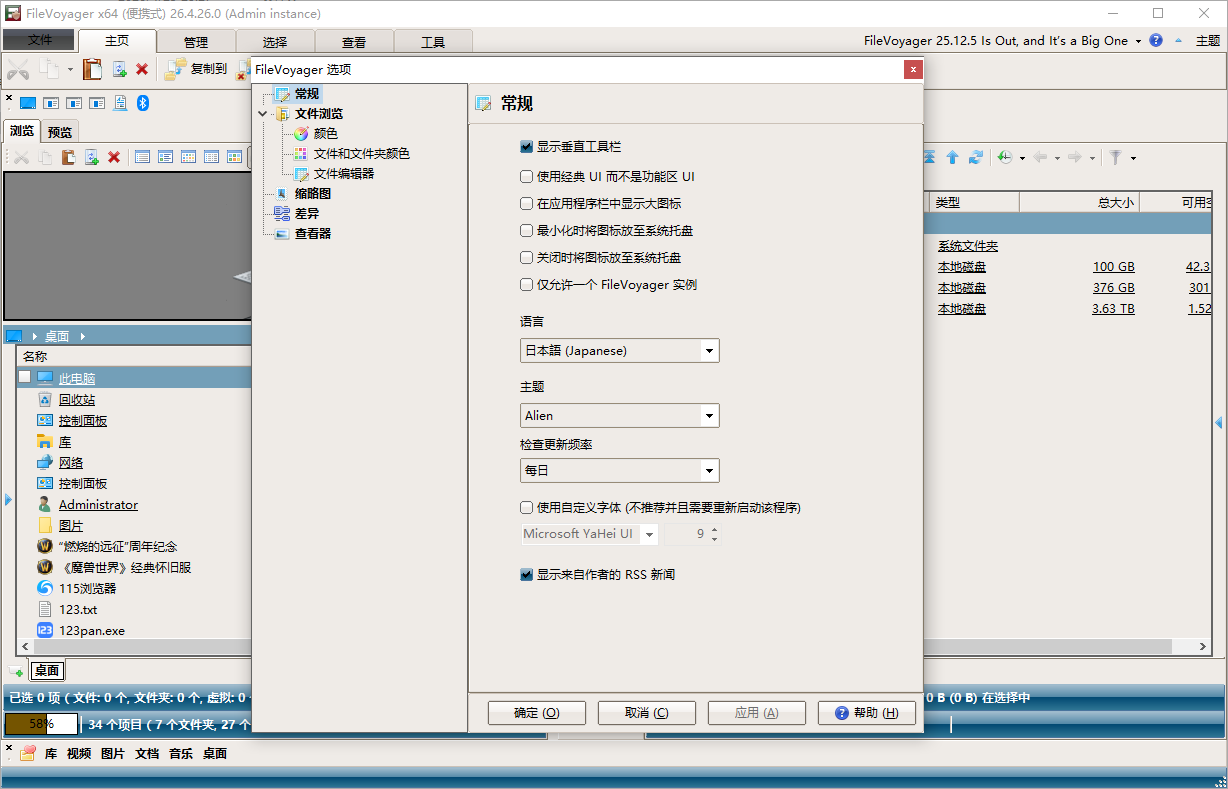Open the Bluetooth tool on the vertical toolbar
The height and width of the screenshot is (789, 1228).
coord(142,102)
